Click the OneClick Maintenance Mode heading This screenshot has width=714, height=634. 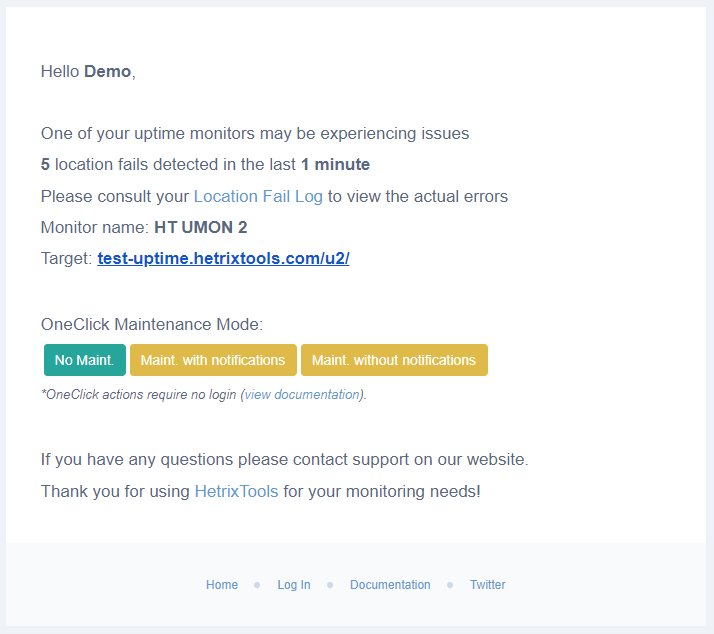tap(152, 324)
